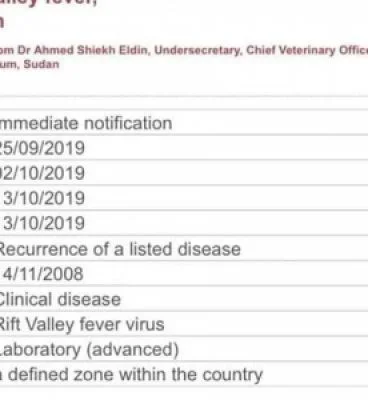Image resolution: width=368 pixels, height=400 pixels.
Task: Click 'Rift Valley fever virus' text
Action: click(81, 324)
